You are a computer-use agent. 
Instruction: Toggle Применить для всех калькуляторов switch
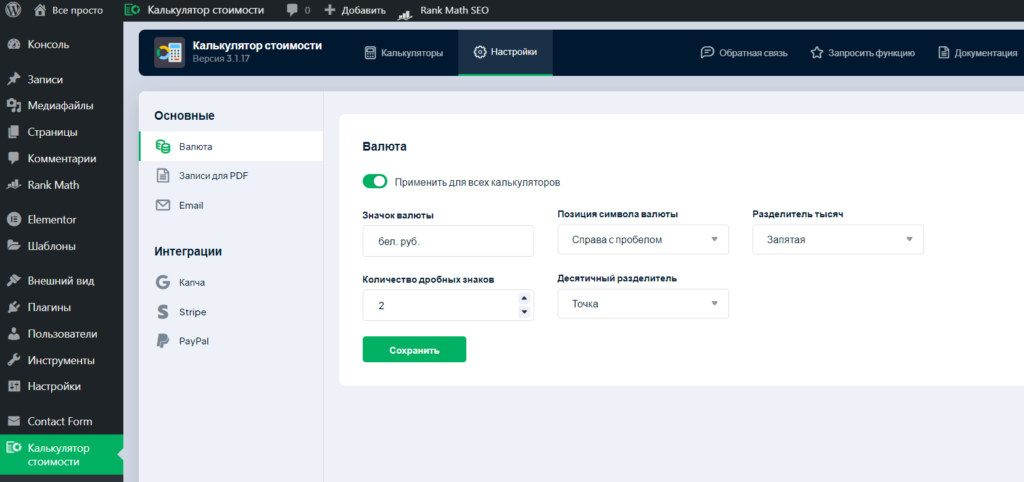(x=375, y=182)
